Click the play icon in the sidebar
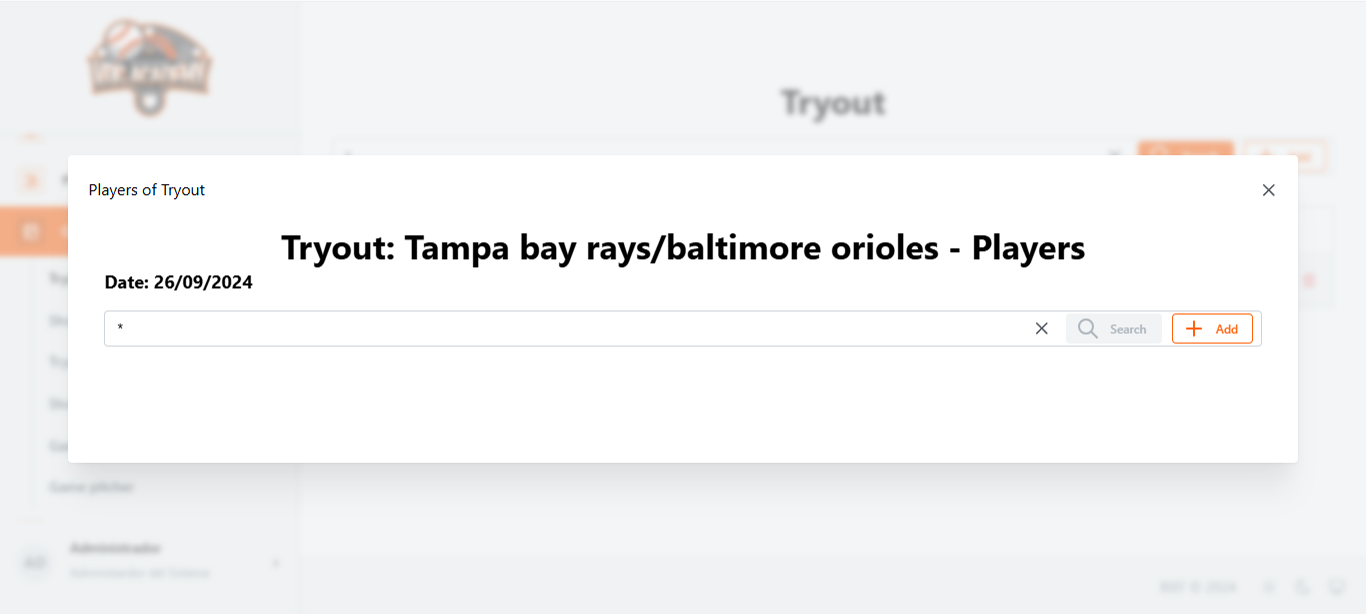This screenshot has height=614, width=1366. (32, 180)
